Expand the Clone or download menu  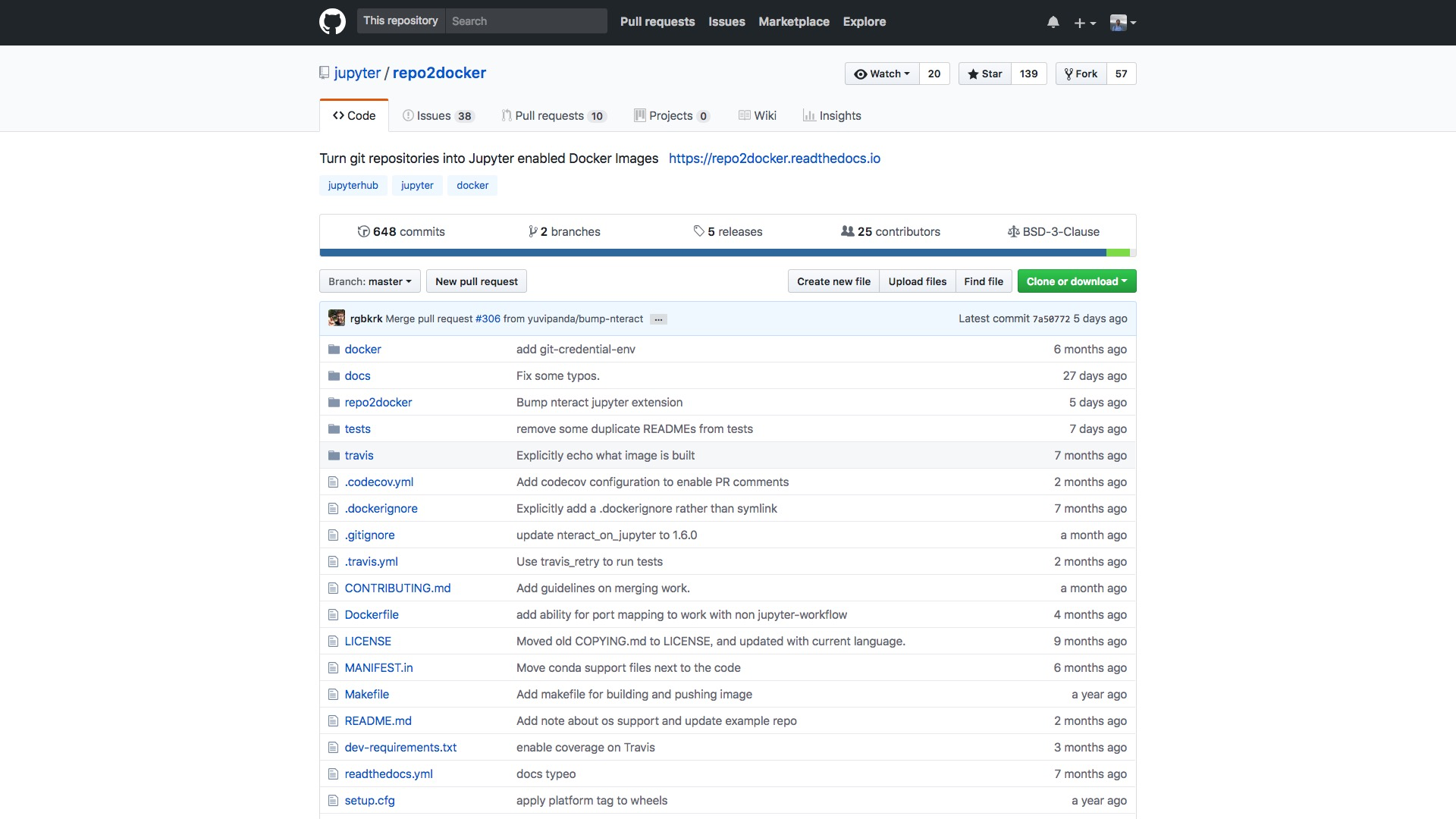(x=1076, y=281)
